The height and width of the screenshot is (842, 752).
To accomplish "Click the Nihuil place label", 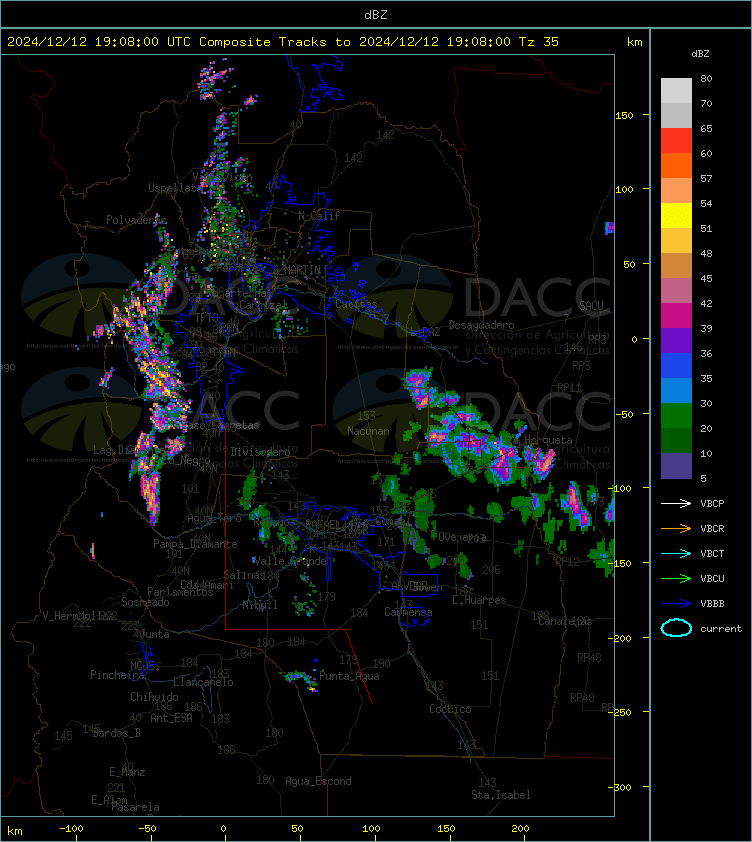I will [260, 605].
